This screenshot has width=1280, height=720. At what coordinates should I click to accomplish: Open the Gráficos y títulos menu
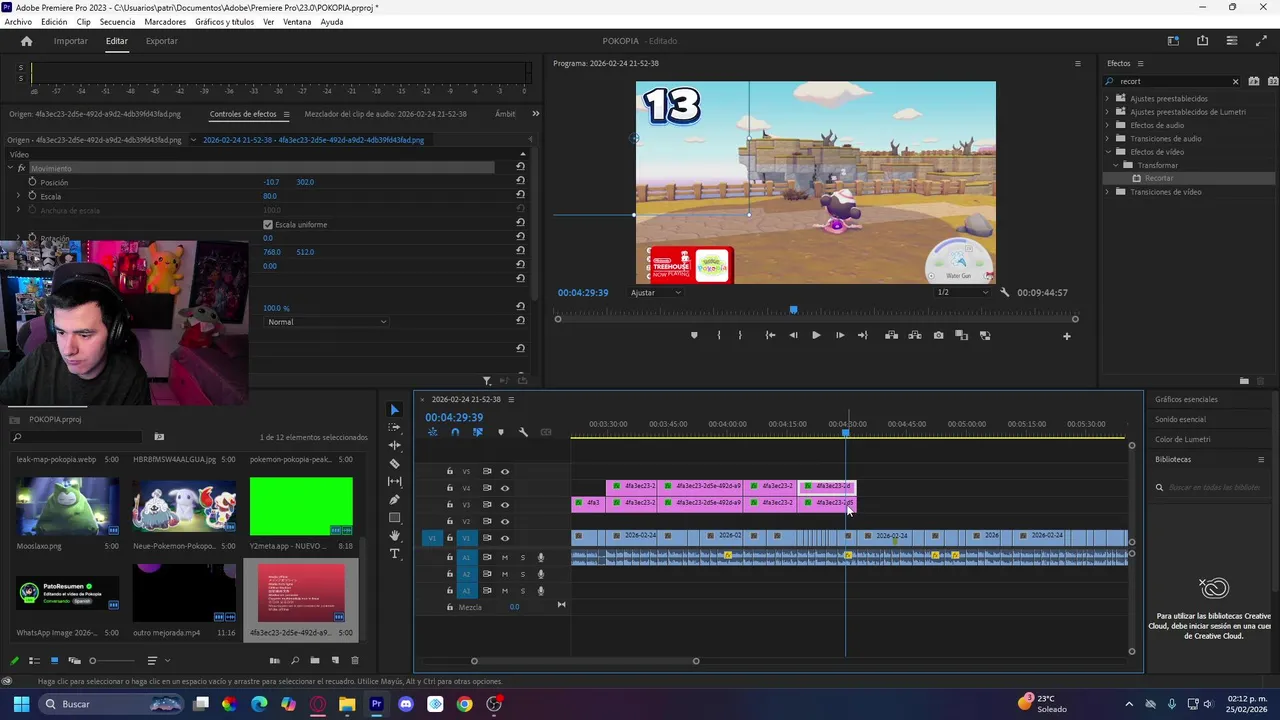(224, 22)
